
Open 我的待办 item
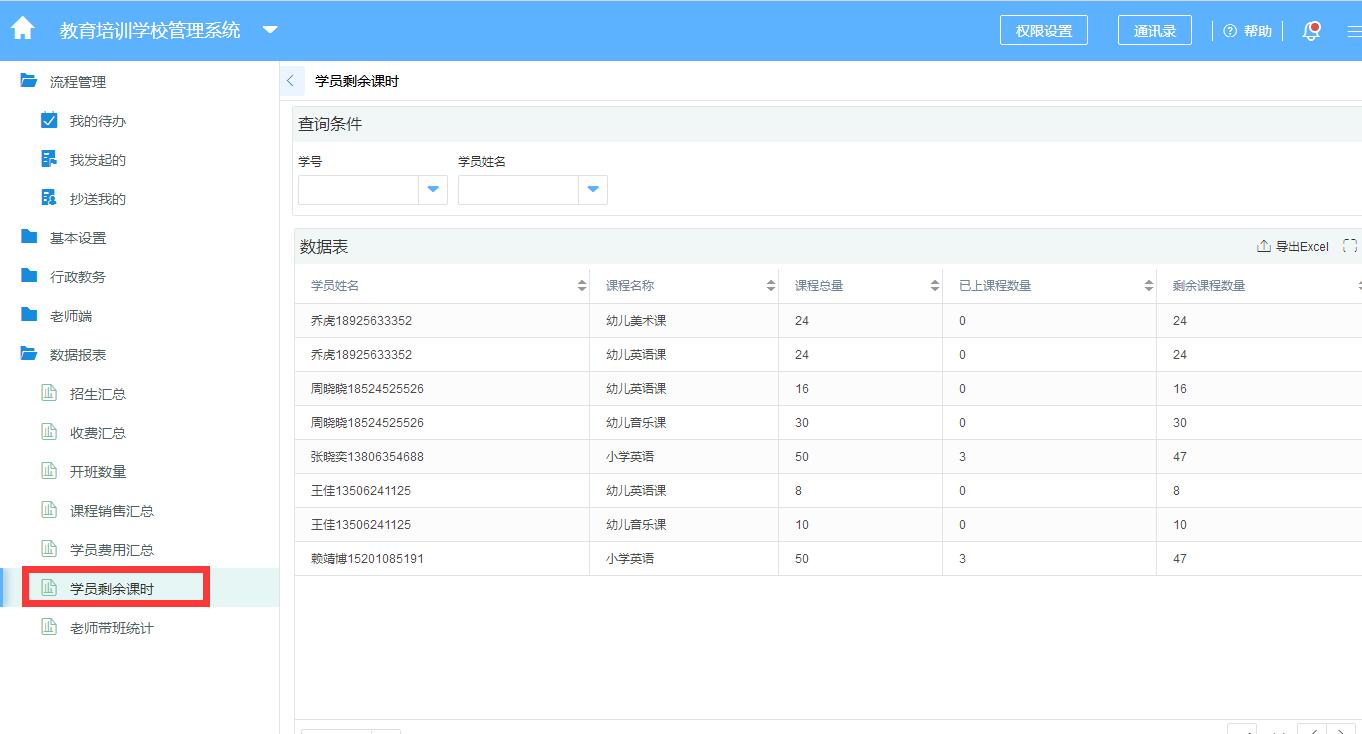[98, 121]
